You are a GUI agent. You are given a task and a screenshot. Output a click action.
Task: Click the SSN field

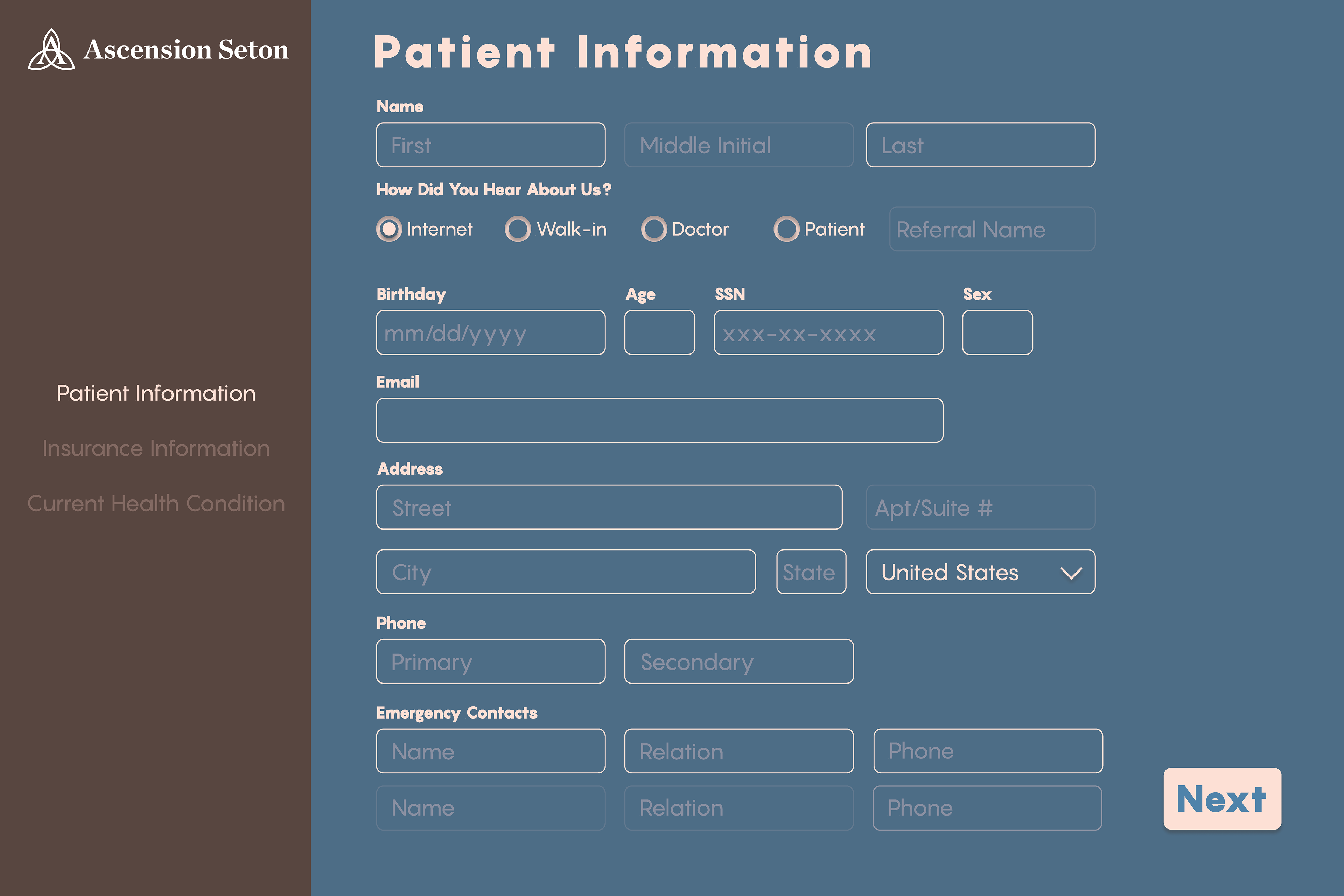tap(828, 332)
